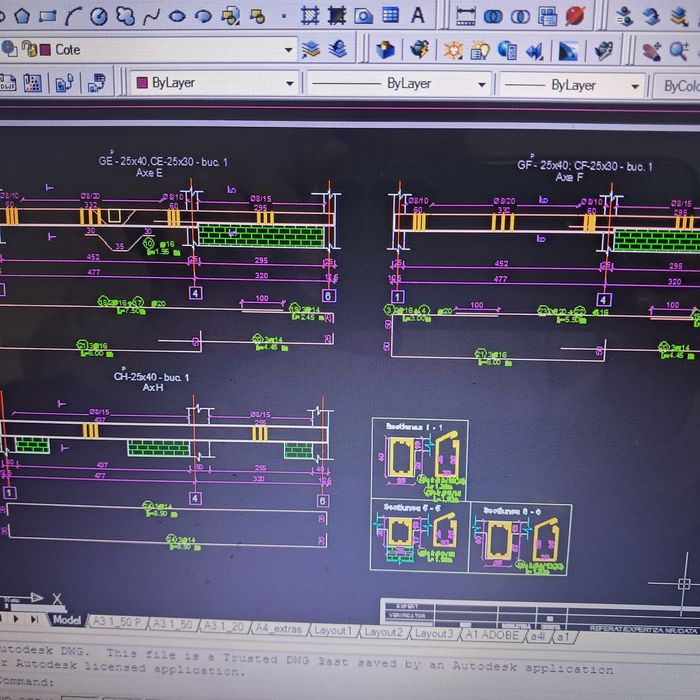Click the Layer Previous icon
The height and width of the screenshot is (700, 700).
338,48
